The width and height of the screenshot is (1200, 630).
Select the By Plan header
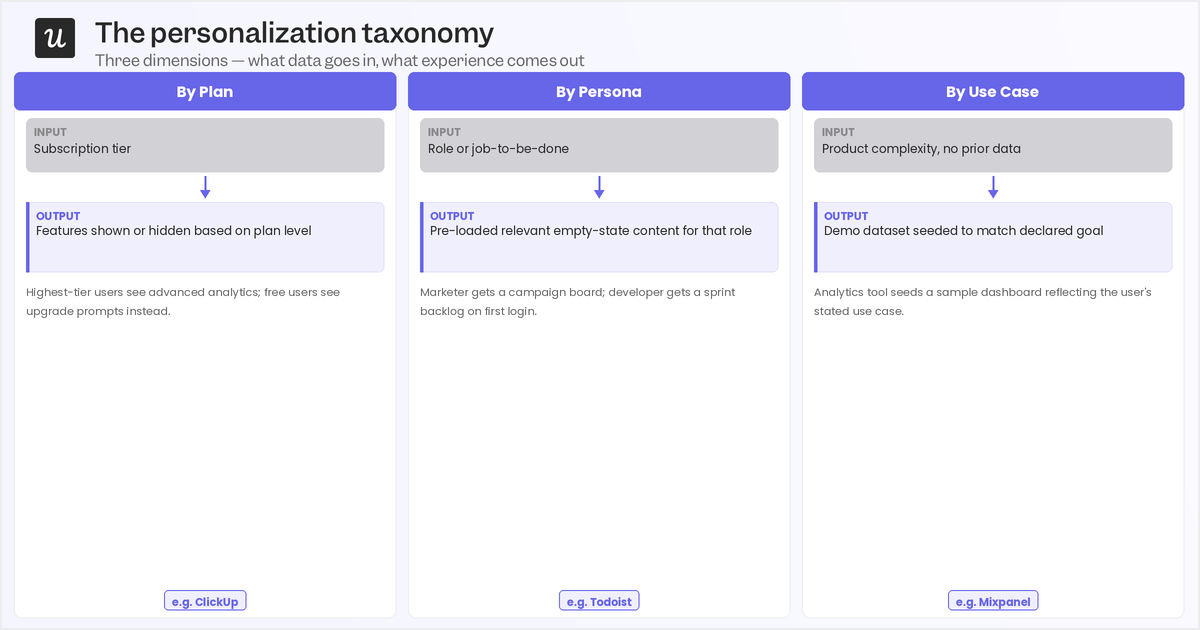(205, 91)
